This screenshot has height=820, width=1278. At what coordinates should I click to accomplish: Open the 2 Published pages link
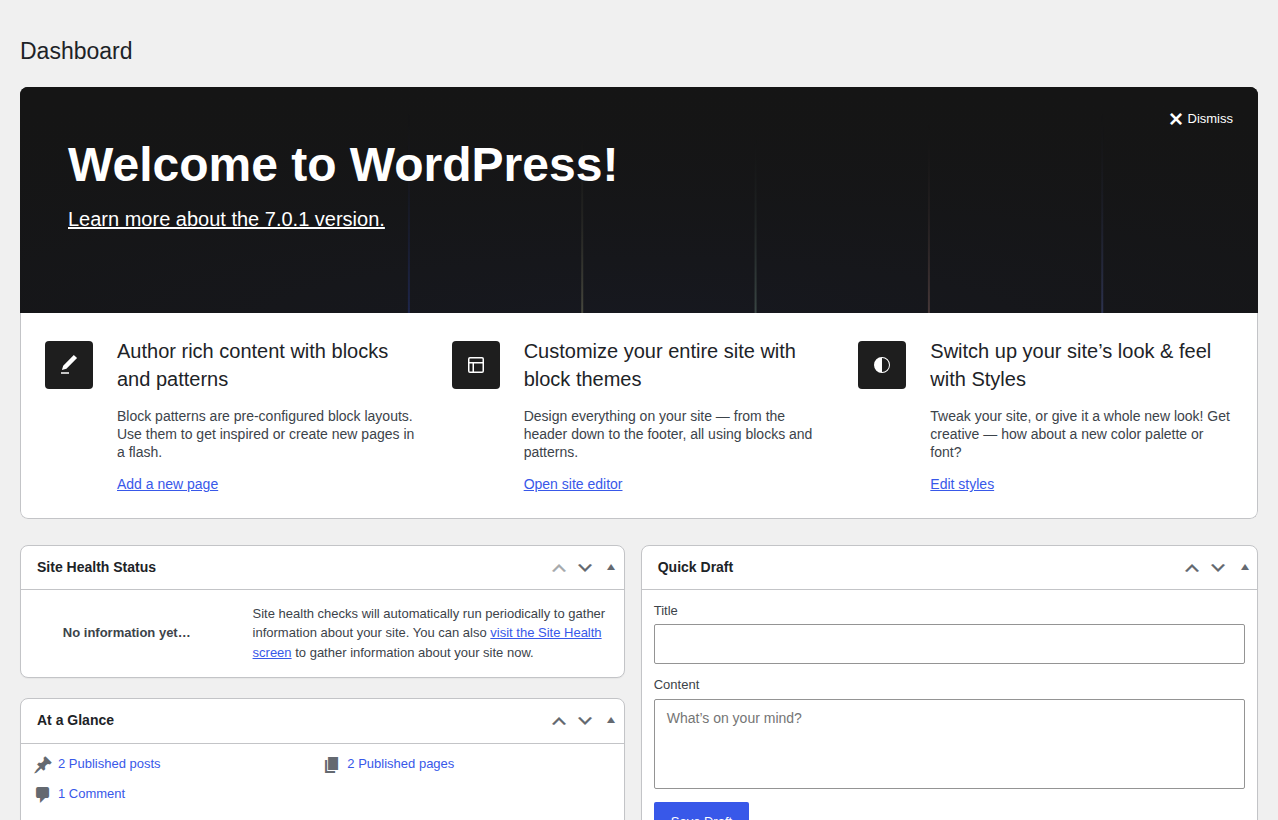(401, 764)
